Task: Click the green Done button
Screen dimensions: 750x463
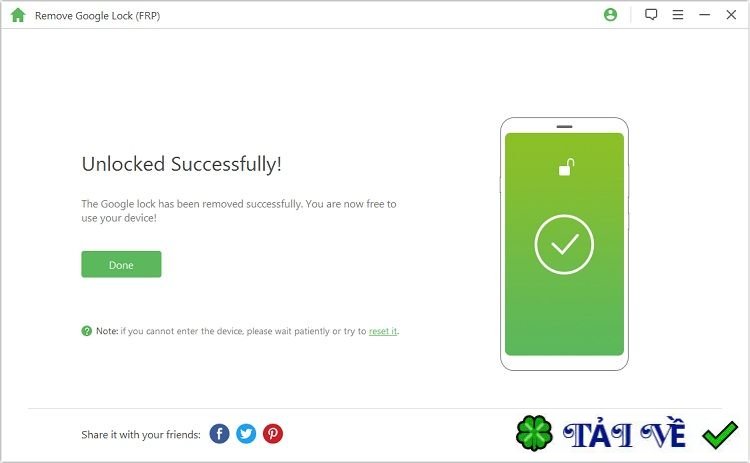Action: tap(121, 264)
